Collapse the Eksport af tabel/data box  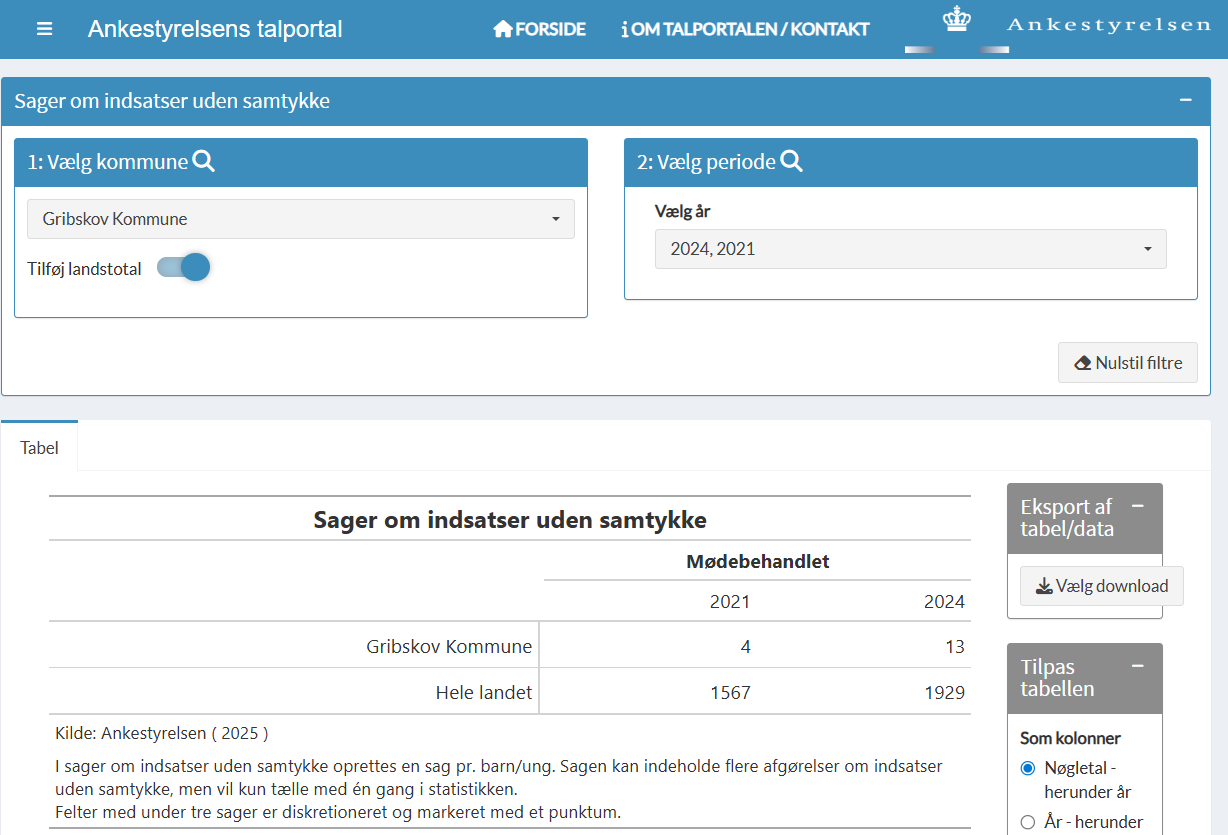point(1138,506)
